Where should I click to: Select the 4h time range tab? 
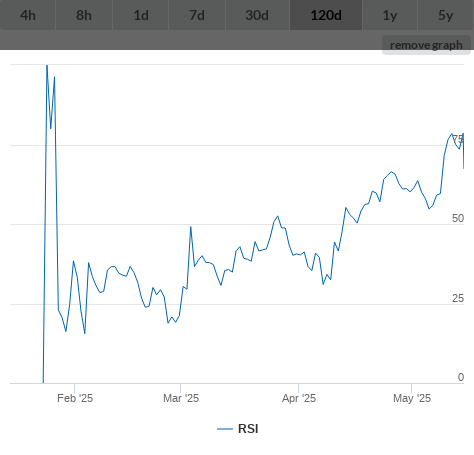[x=28, y=15]
